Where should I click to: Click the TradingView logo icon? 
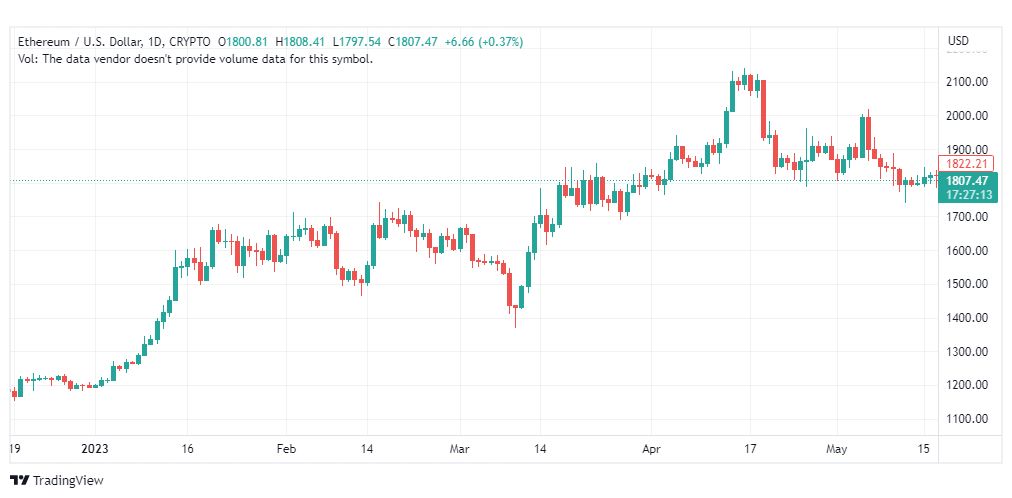(20, 481)
